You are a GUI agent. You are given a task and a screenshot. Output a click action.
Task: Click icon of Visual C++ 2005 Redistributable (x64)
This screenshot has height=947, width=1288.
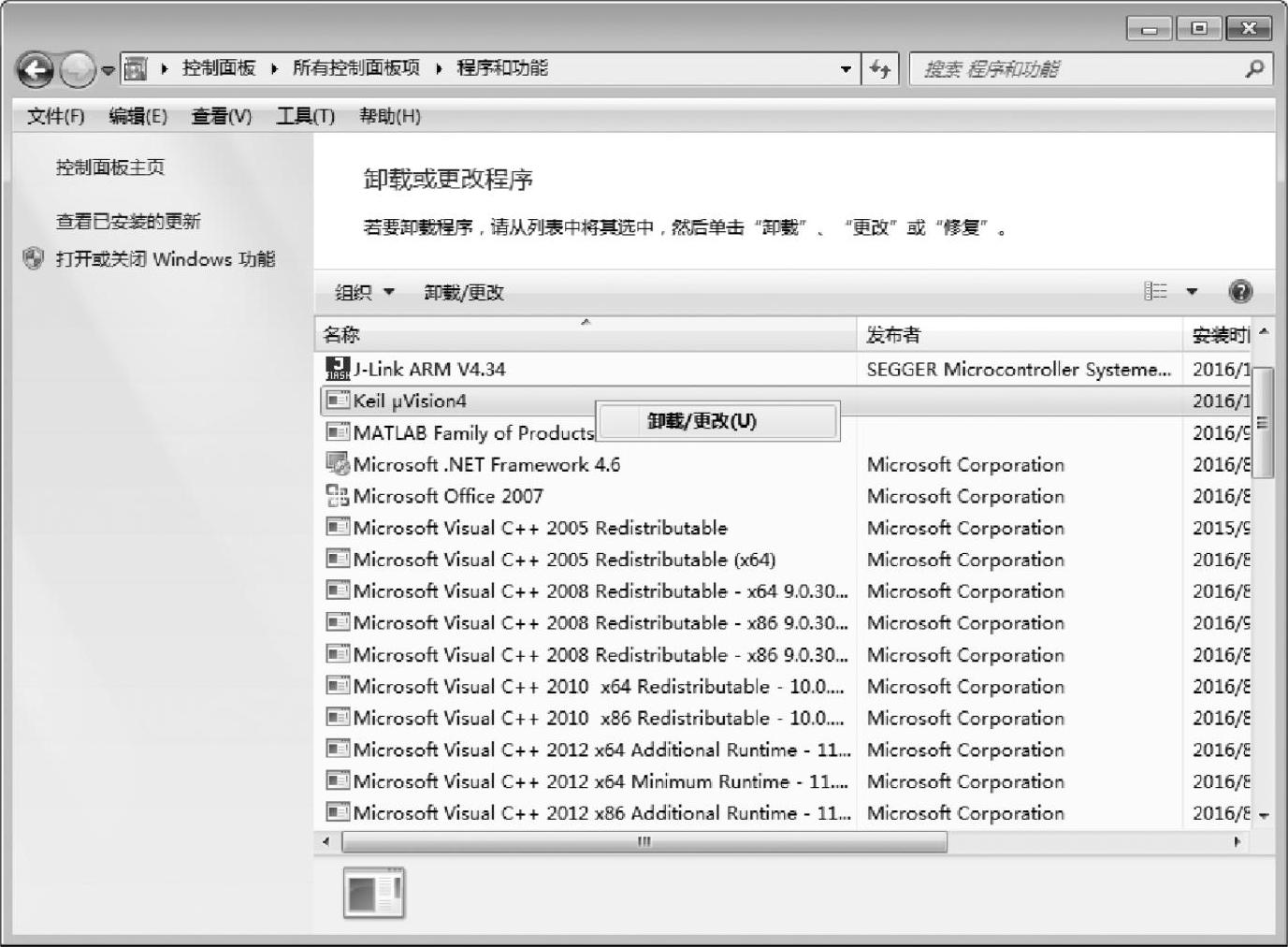click(x=338, y=559)
